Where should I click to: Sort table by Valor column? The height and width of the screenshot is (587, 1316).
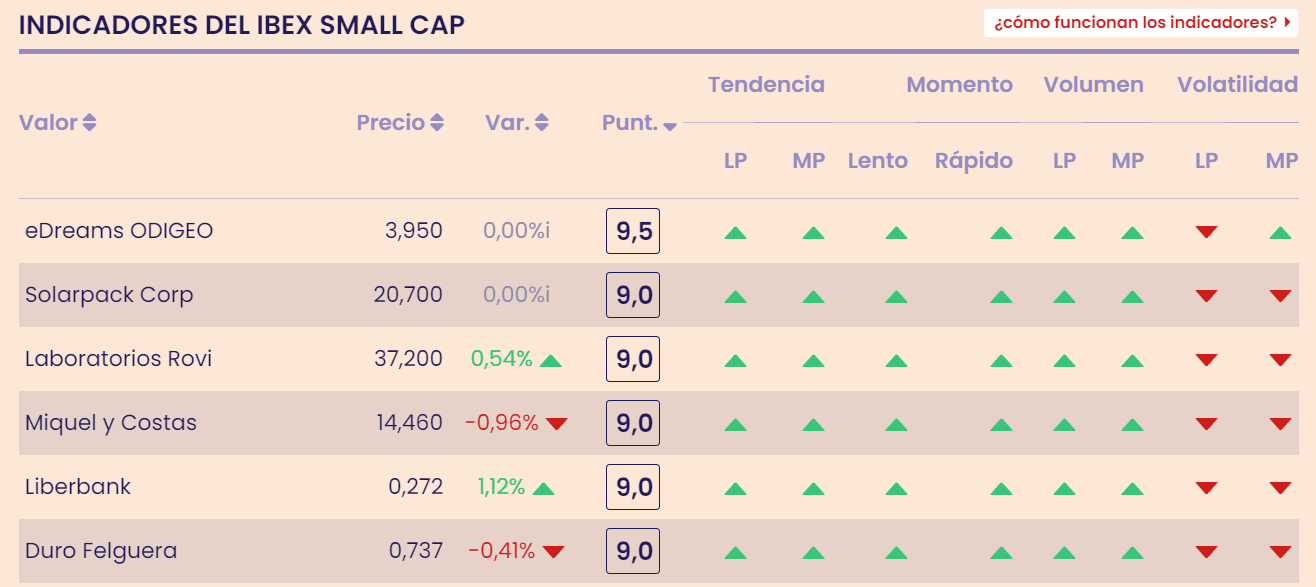pos(58,123)
